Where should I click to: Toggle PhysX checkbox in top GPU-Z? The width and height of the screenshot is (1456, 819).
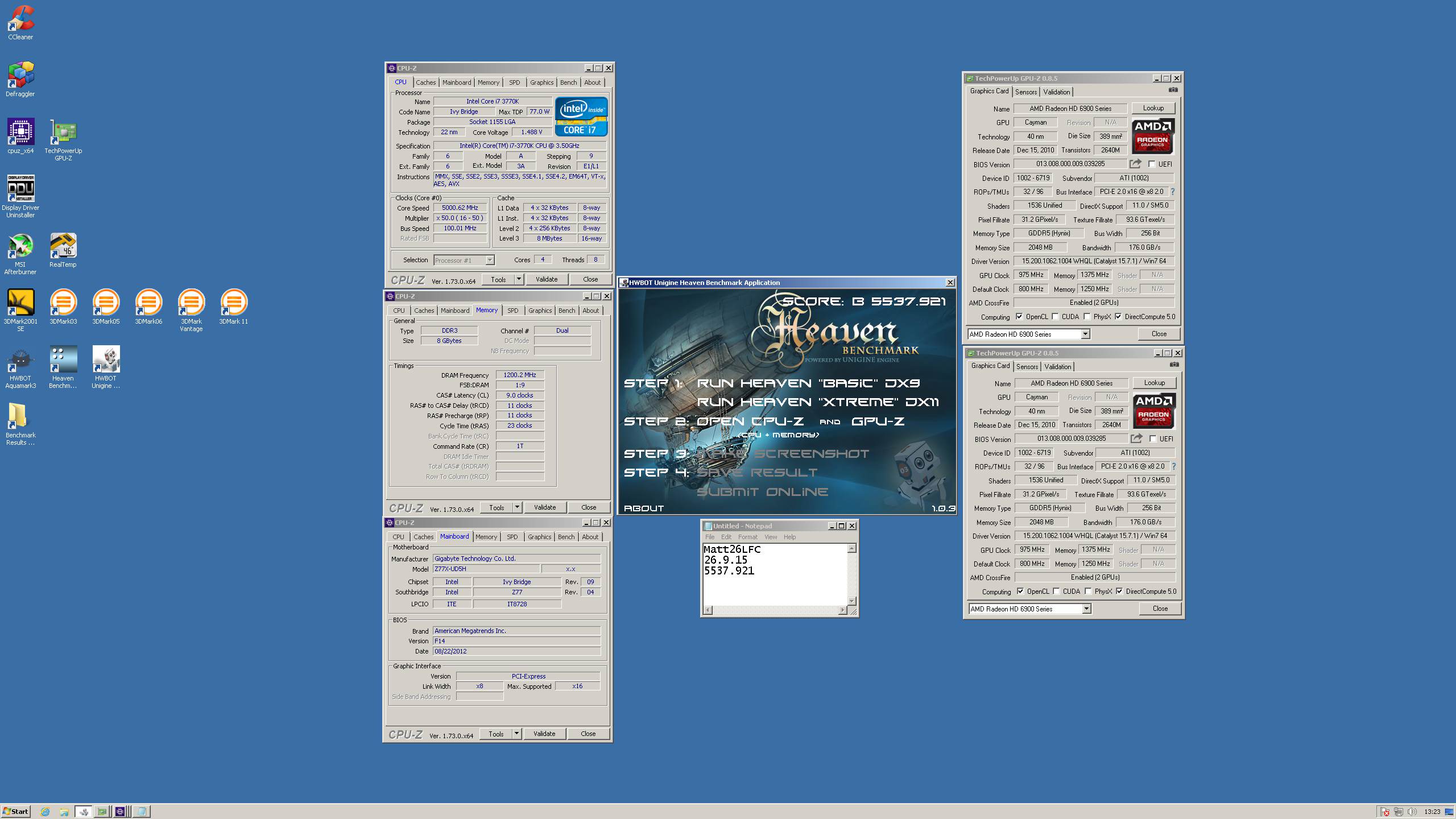pyautogui.click(x=1087, y=317)
